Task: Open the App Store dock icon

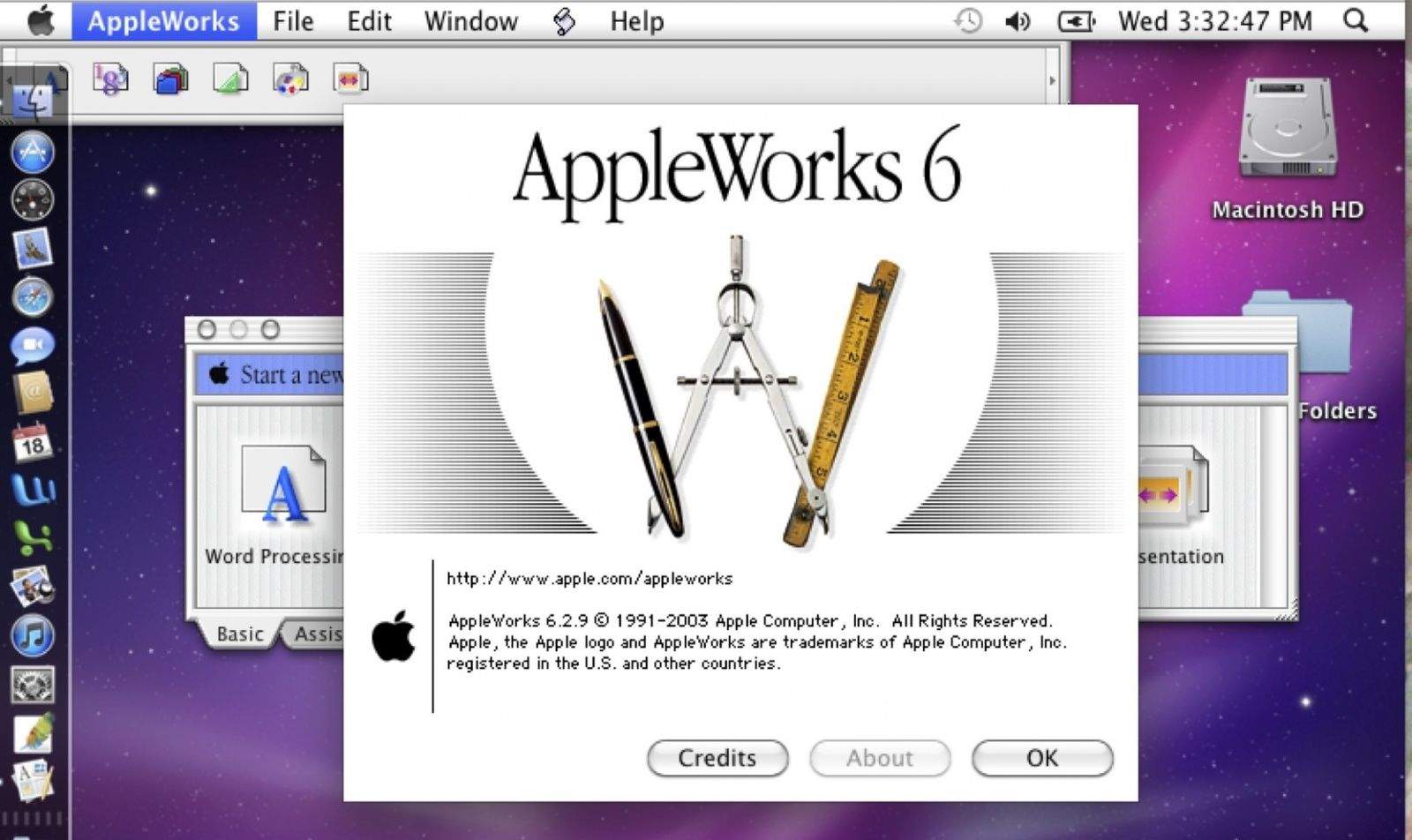Action: coord(33,152)
